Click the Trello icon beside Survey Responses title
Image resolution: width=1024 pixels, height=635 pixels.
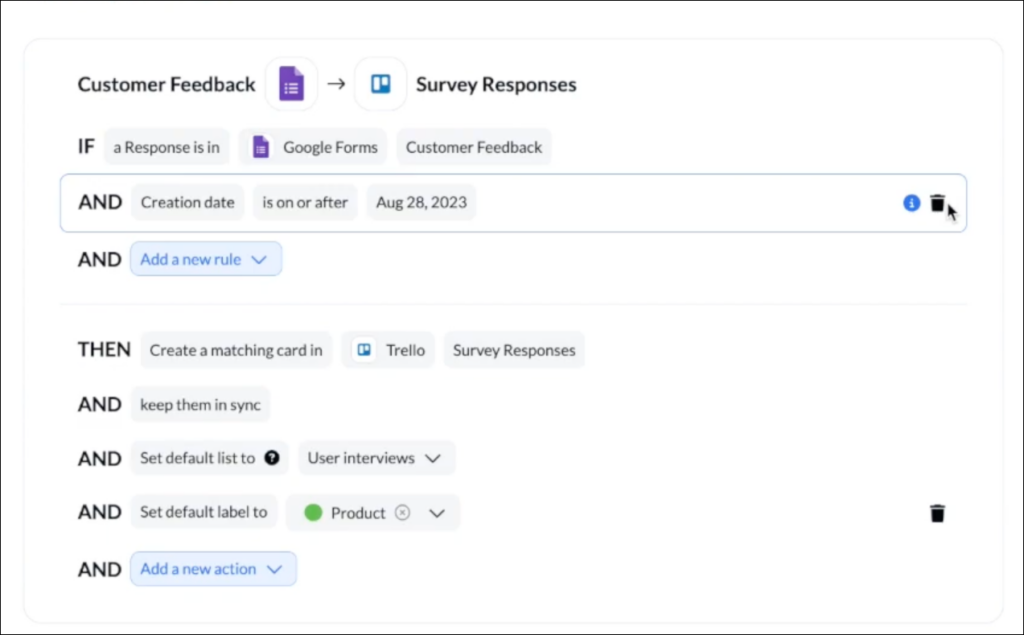tap(380, 84)
